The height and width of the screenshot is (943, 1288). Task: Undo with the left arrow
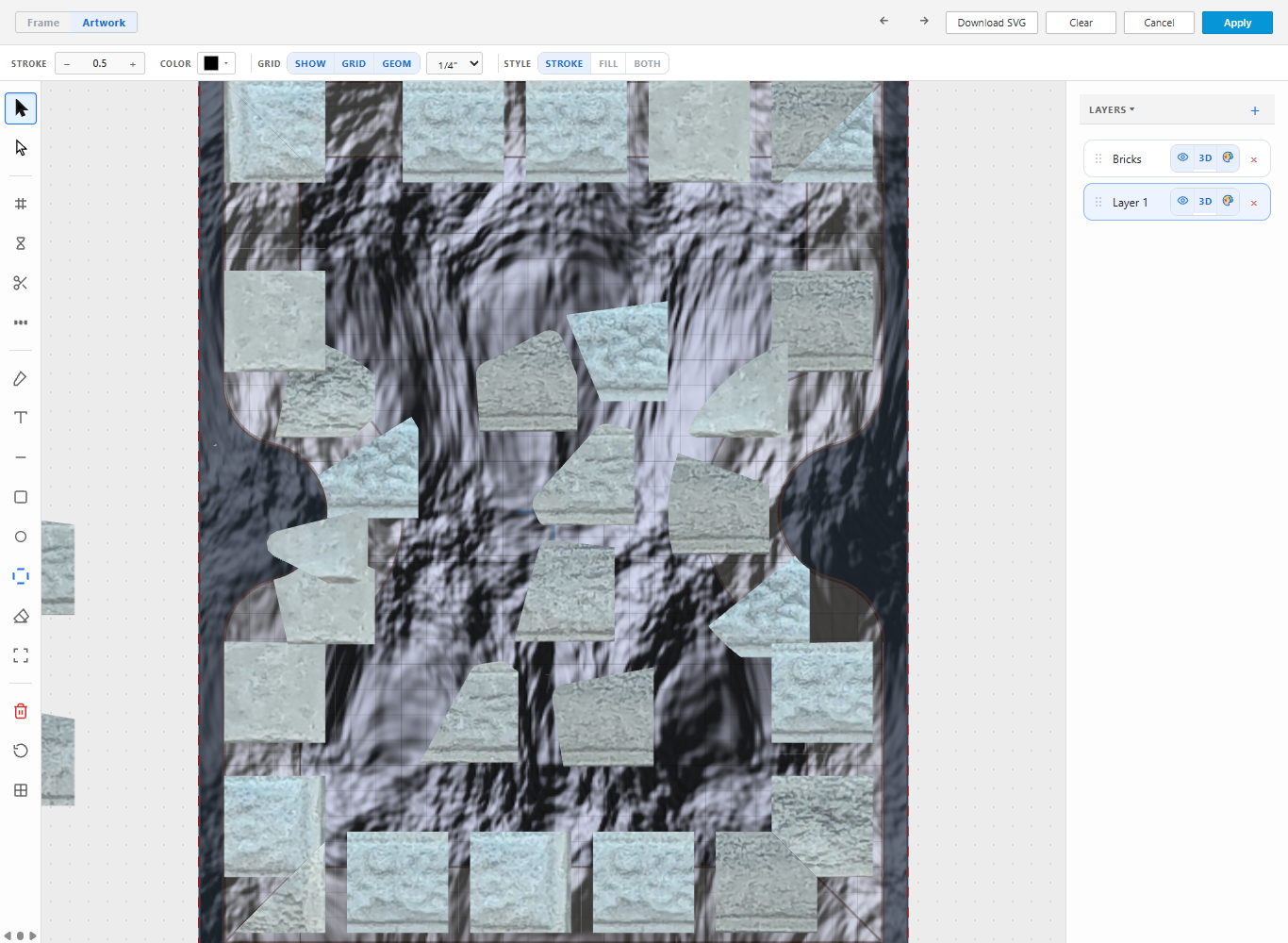pos(883,21)
